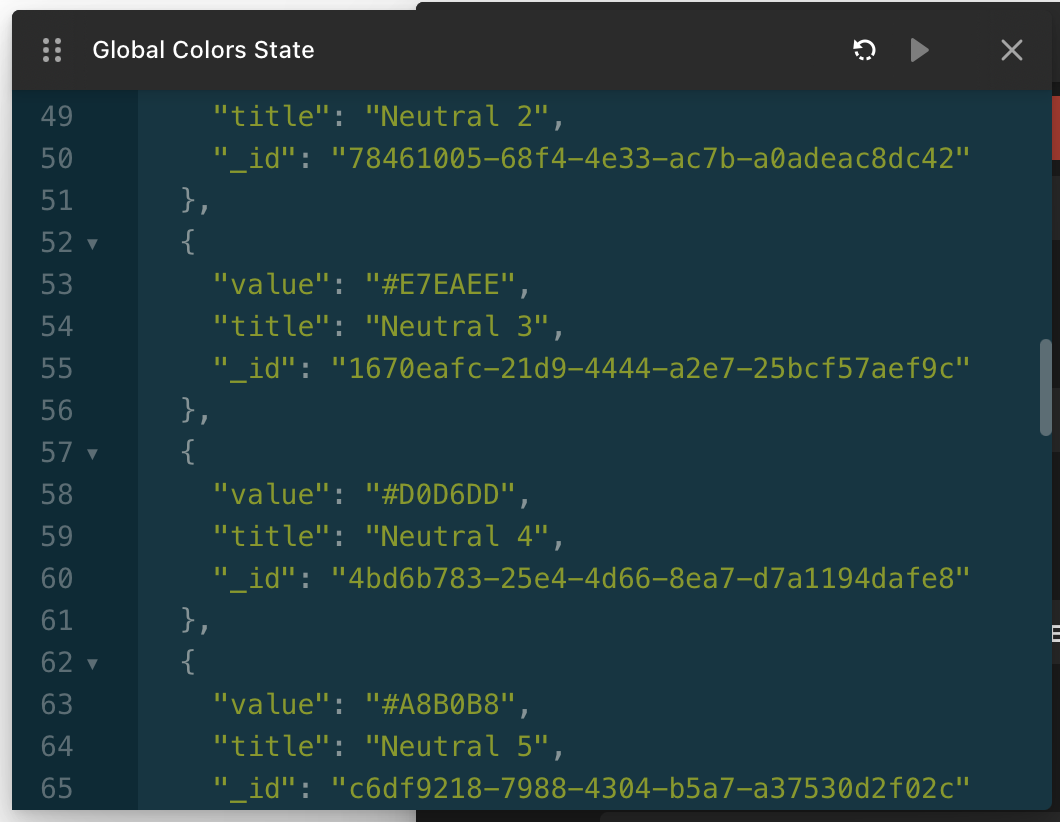1060x822 pixels.
Task: Click the "Neutral 3" title string
Action: click(x=456, y=327)
